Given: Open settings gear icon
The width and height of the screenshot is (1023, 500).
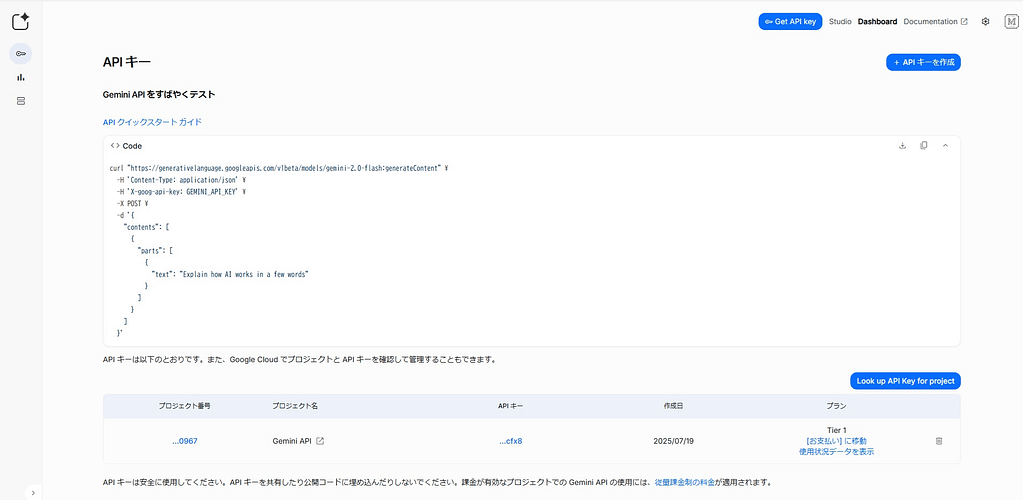Looking at the screenshot, I should tap(985, 22).
